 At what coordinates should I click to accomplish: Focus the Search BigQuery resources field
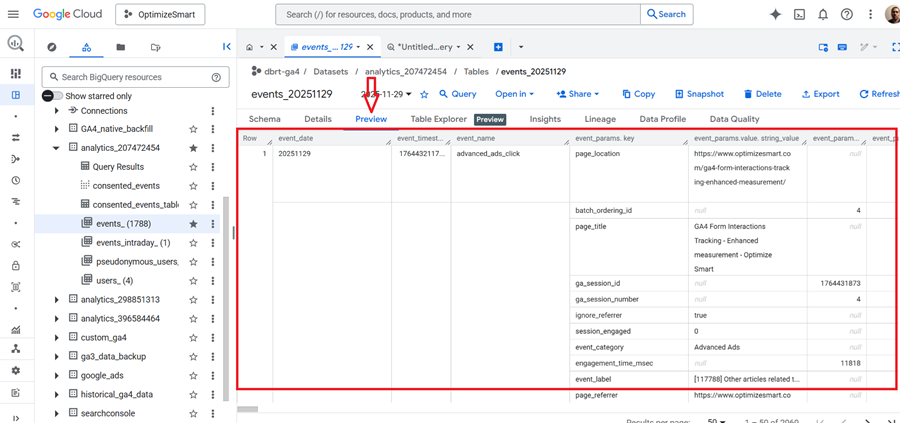(135, 77)
